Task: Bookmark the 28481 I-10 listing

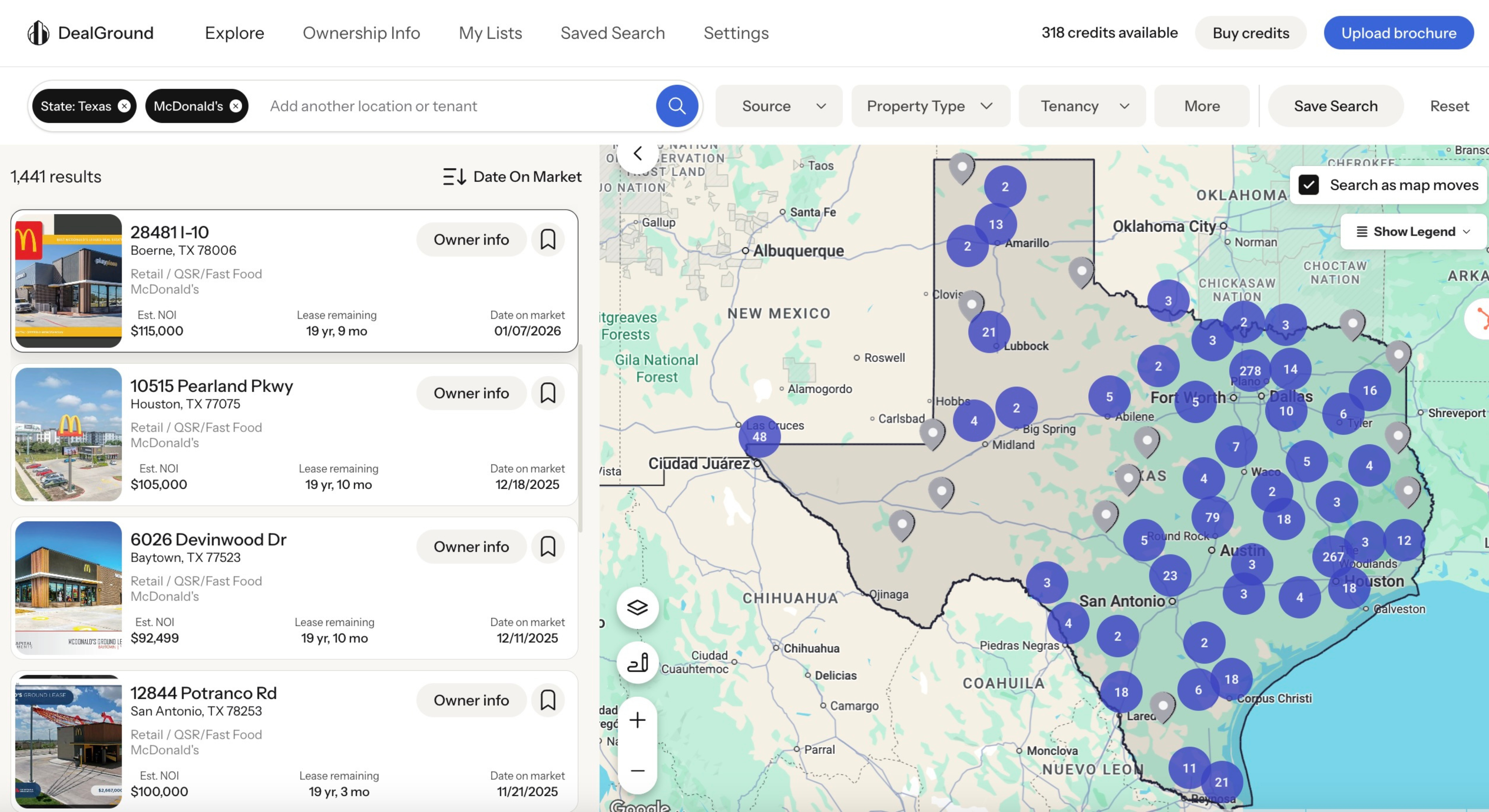Action: click(547, 239)
